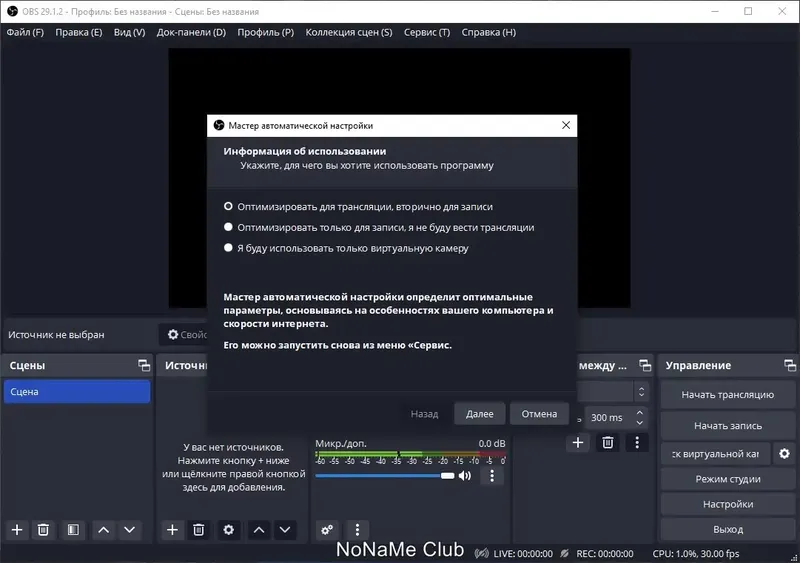Viewport: 800px width, 563px height.
Task: Open the Правка (E) menu
Action: [79, 32]
